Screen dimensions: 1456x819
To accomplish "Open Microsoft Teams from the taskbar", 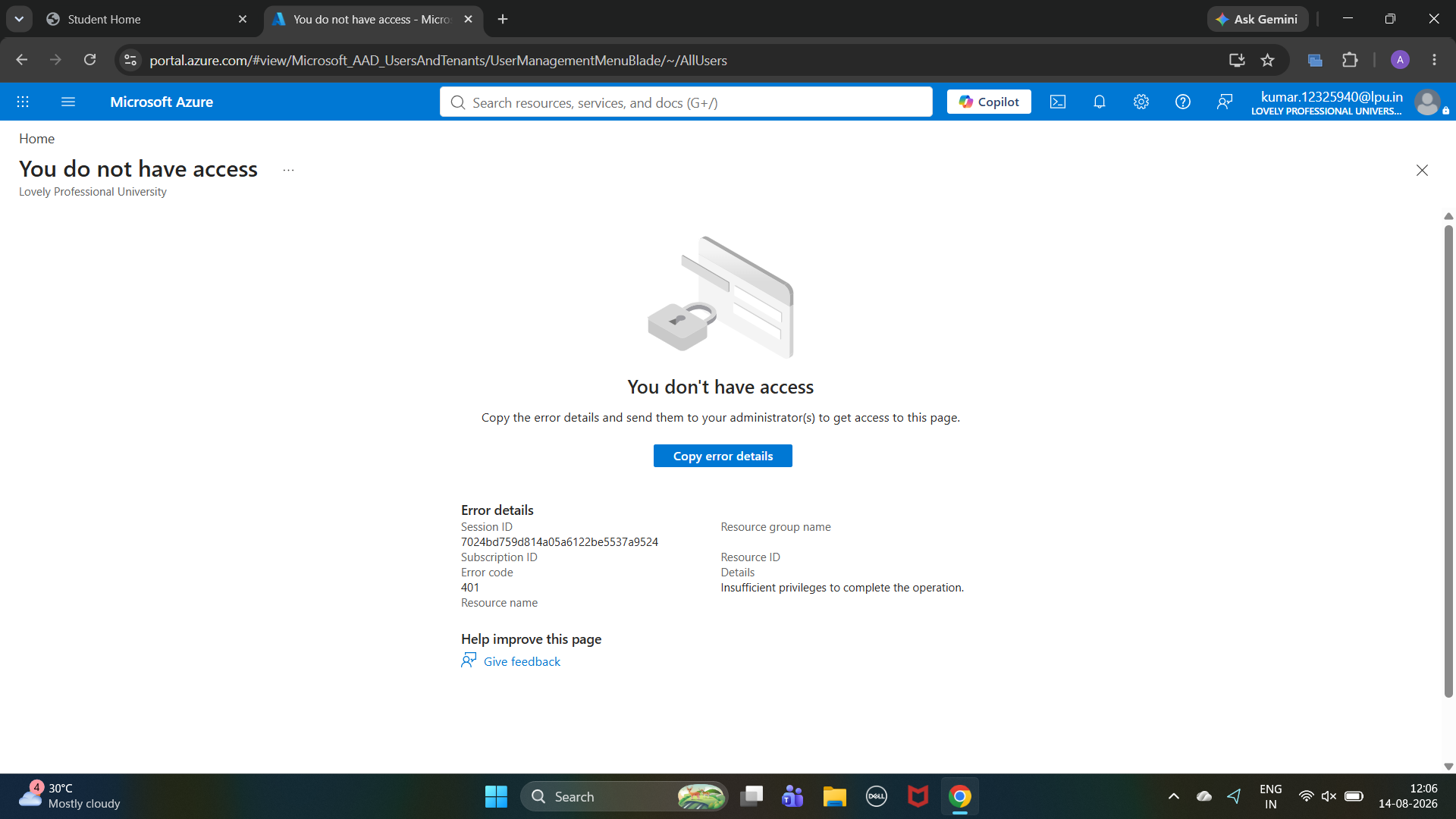I will pyautogui.click(x=792, y=796).
